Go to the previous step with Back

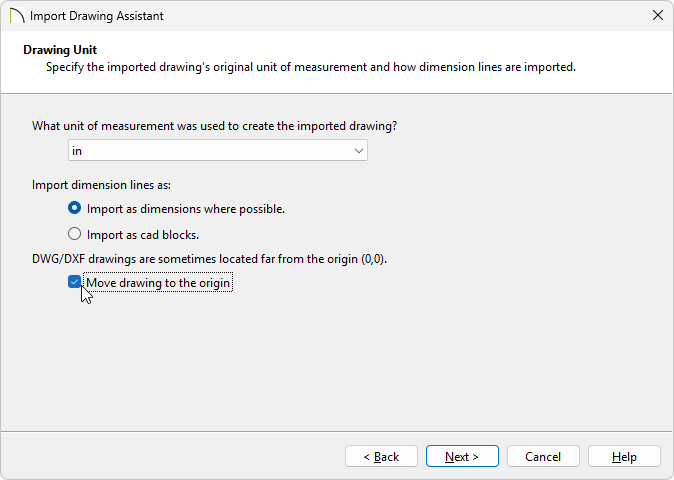coord(381,457)
